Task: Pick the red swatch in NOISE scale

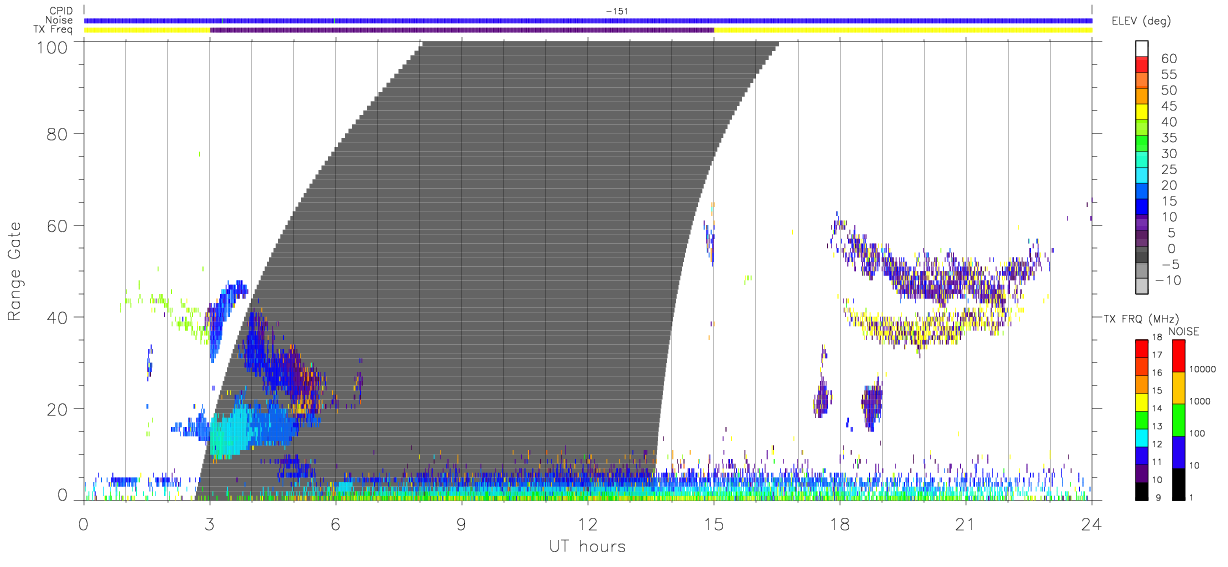Action: point(1179,356)
